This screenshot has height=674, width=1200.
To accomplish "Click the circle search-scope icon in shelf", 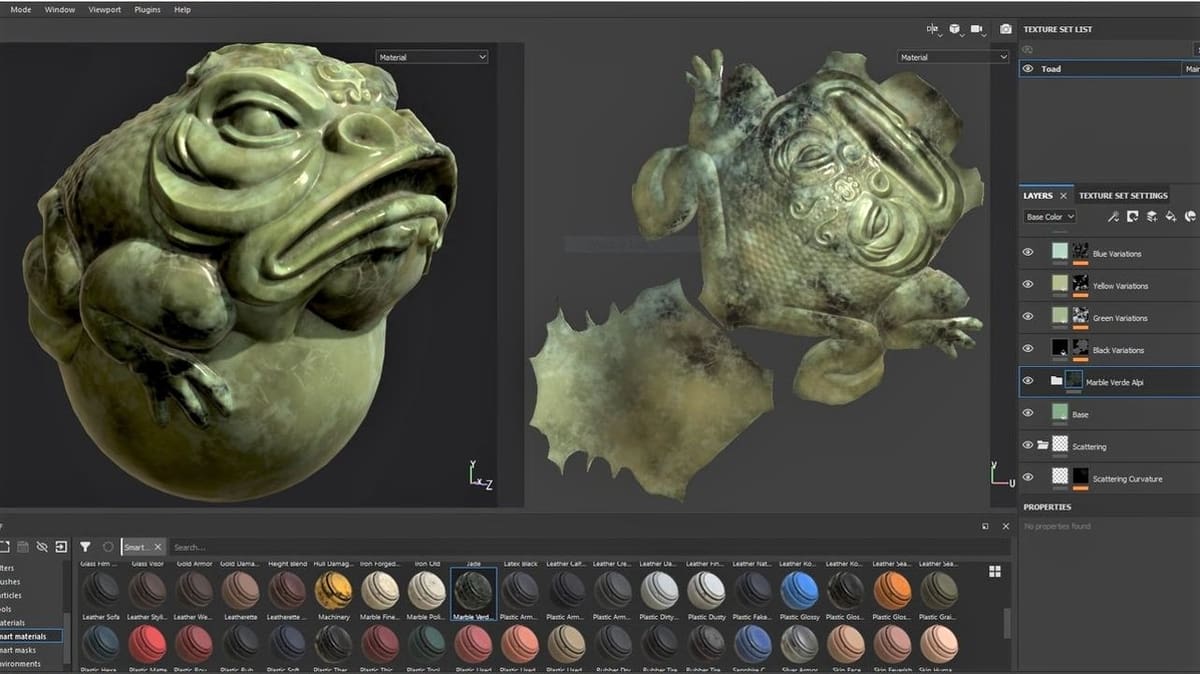I will click(x=108, y=547).
